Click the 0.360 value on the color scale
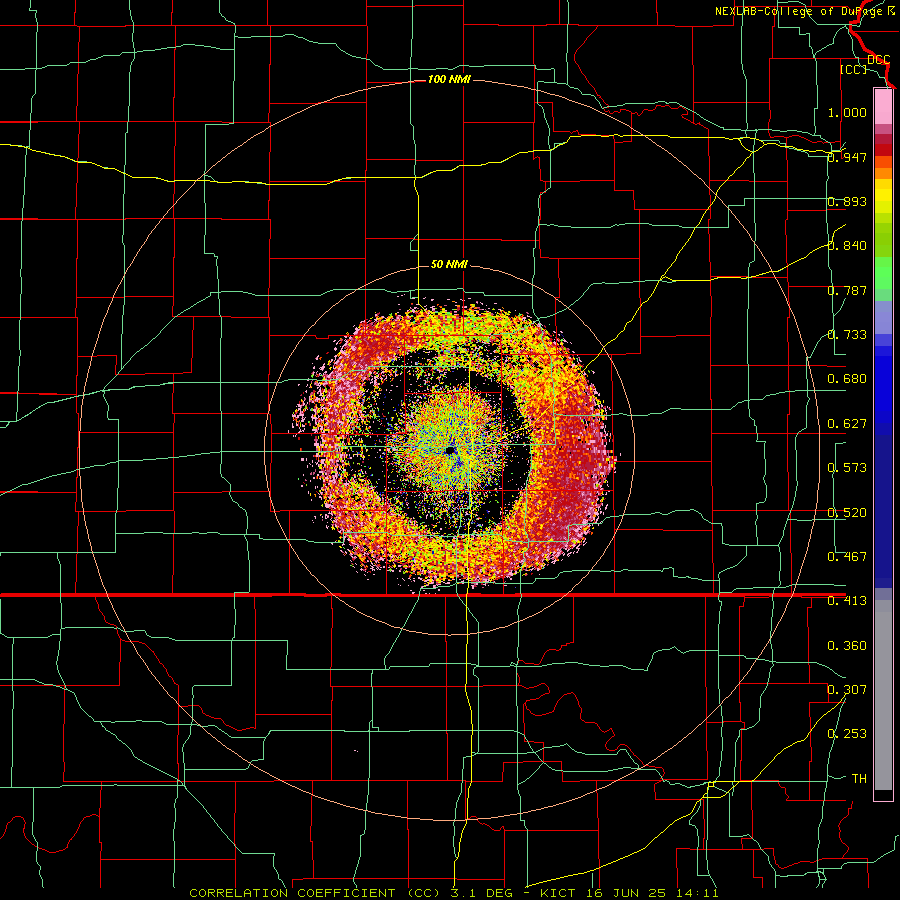This screenshot has height=900, width=900. pos(847,646)
